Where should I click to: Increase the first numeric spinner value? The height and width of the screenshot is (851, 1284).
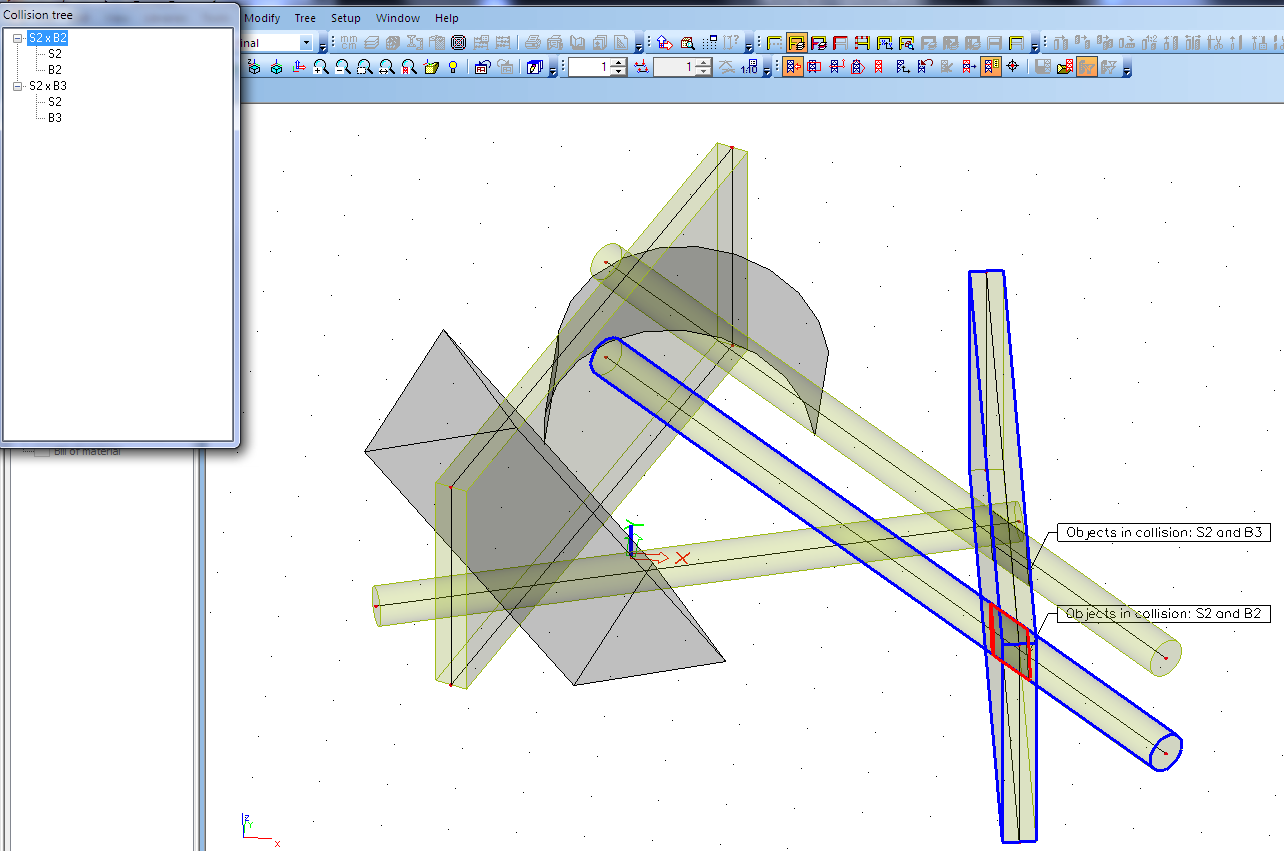619,63
